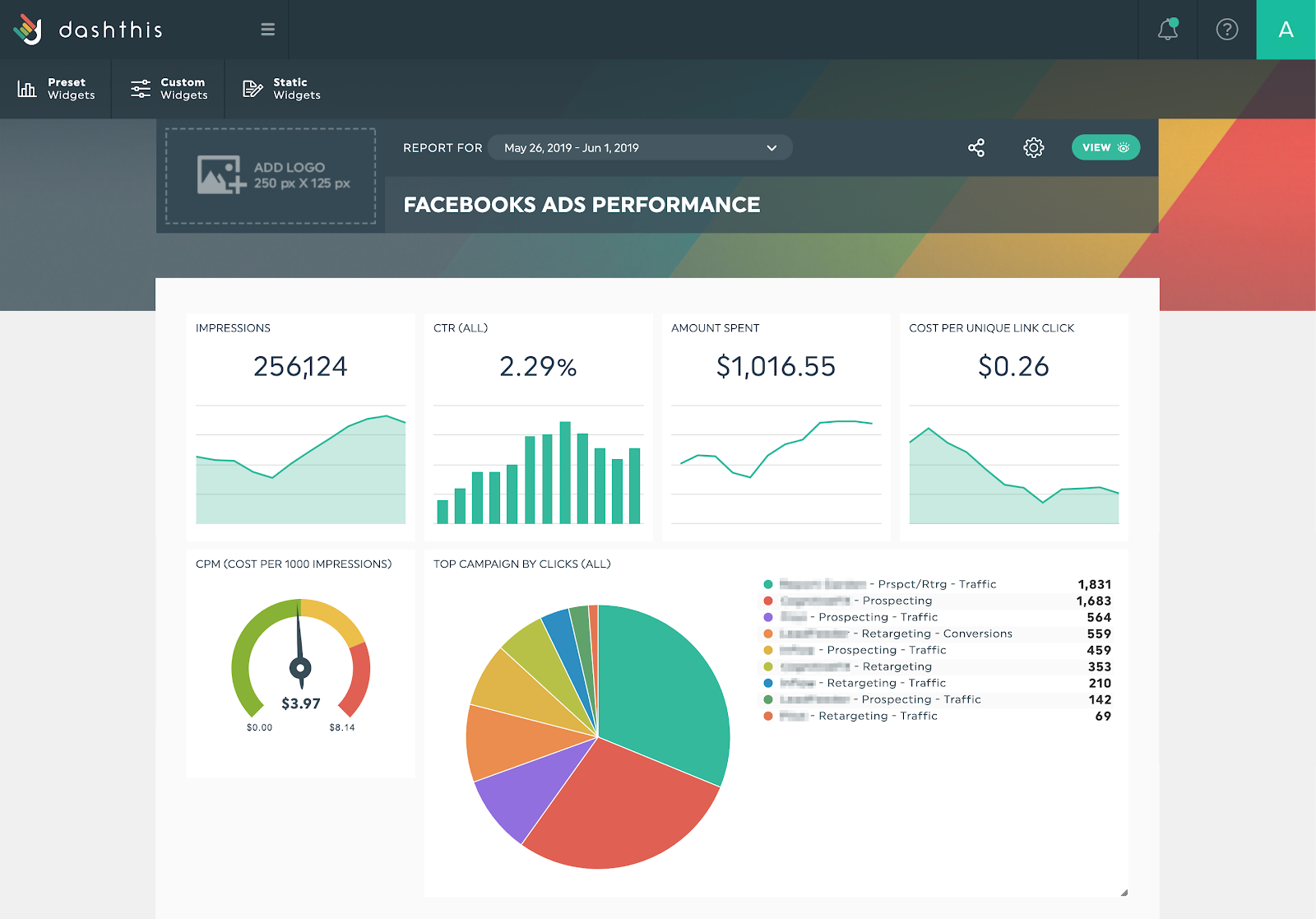Click the View mode button

[x=1105, y=148]
